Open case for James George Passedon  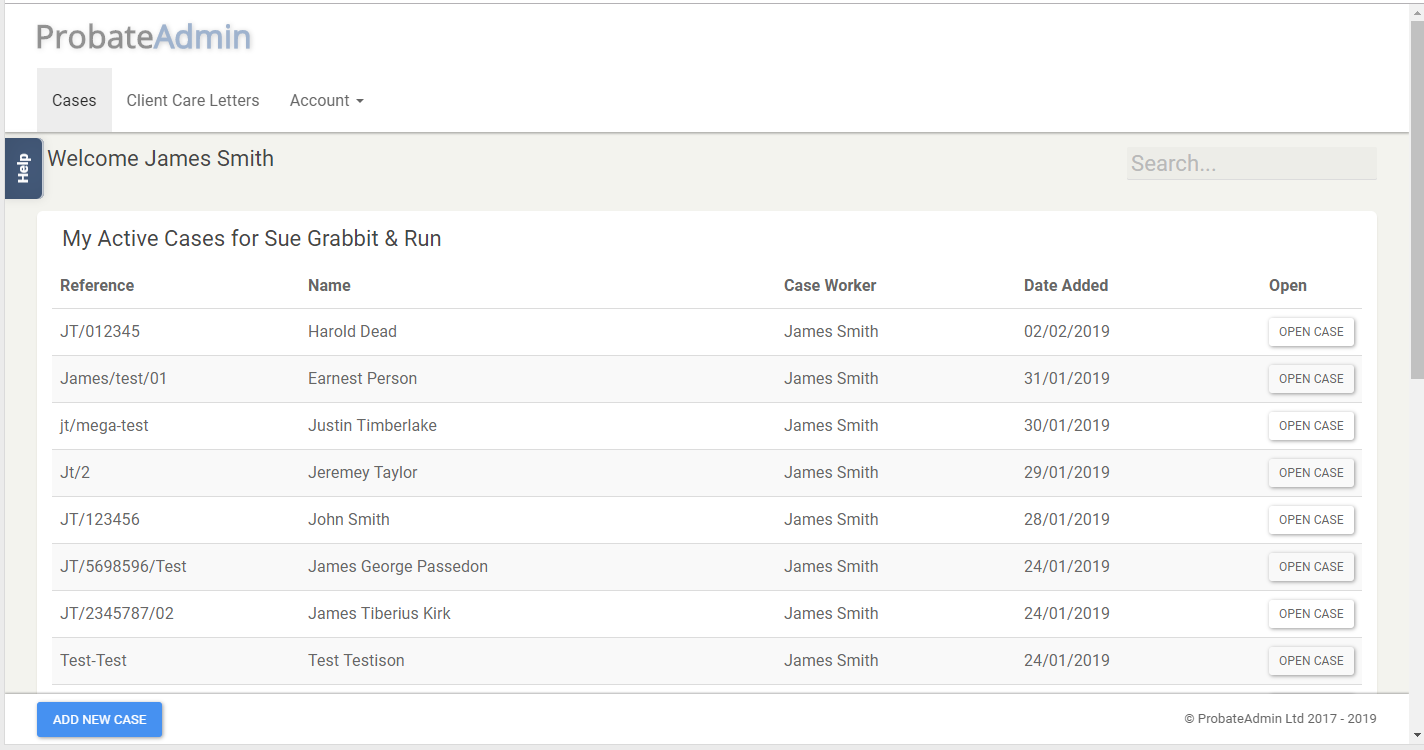click(1311, 567)
